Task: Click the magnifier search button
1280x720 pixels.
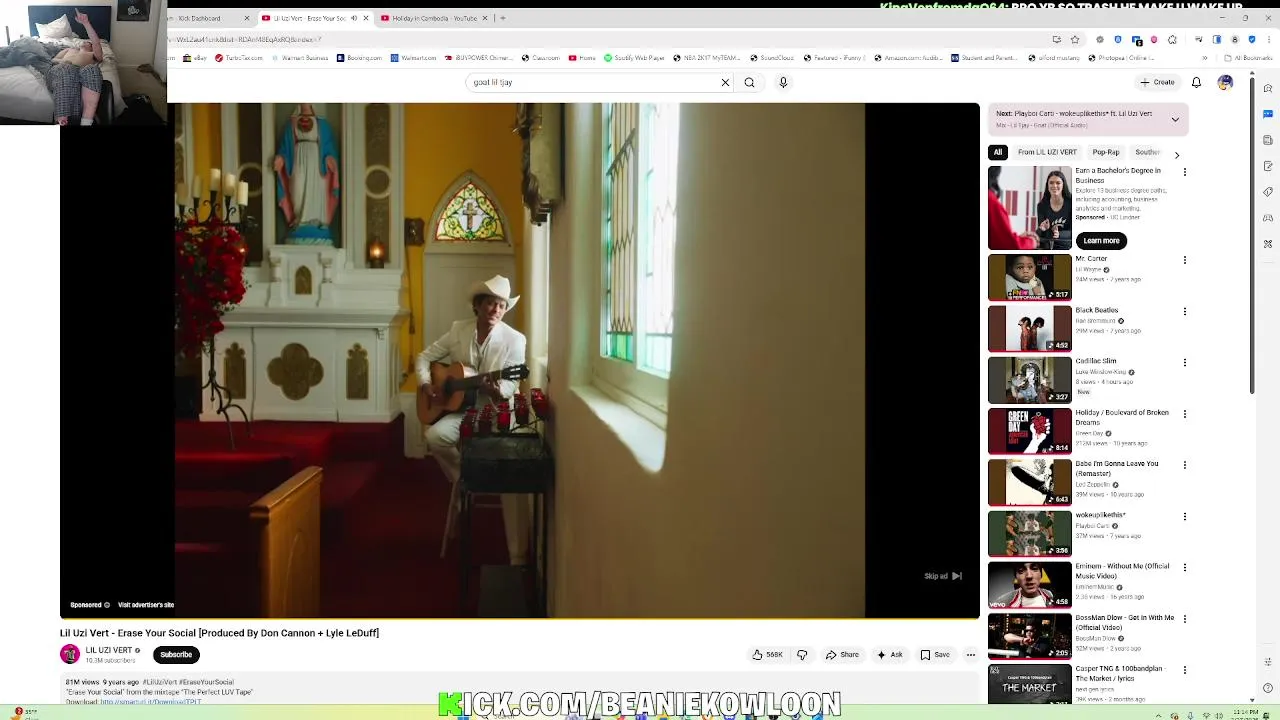Action: [x=749, y=82]
